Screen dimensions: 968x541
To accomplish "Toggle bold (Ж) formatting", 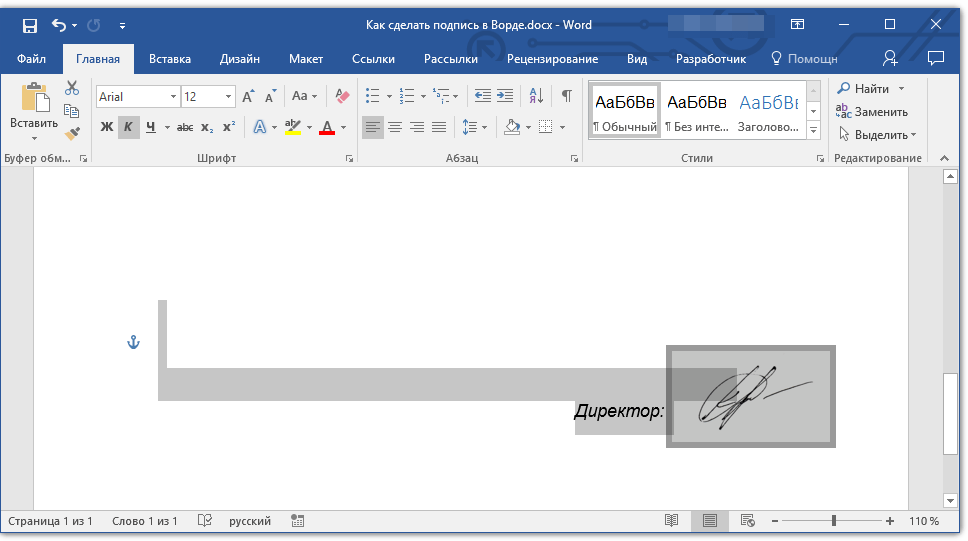I will pos(107,127).
